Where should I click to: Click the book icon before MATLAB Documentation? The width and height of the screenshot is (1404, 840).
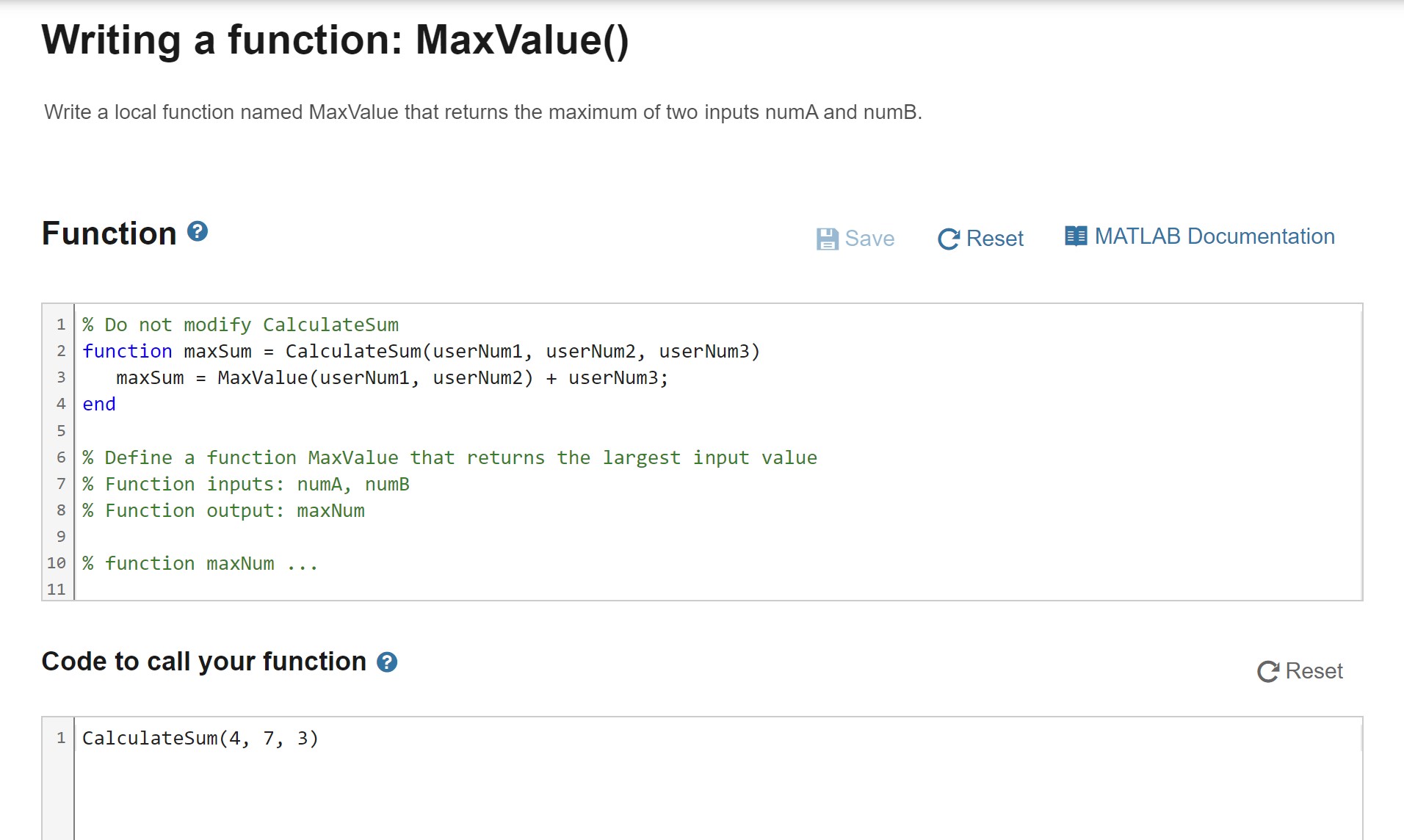click(1075, 236)
